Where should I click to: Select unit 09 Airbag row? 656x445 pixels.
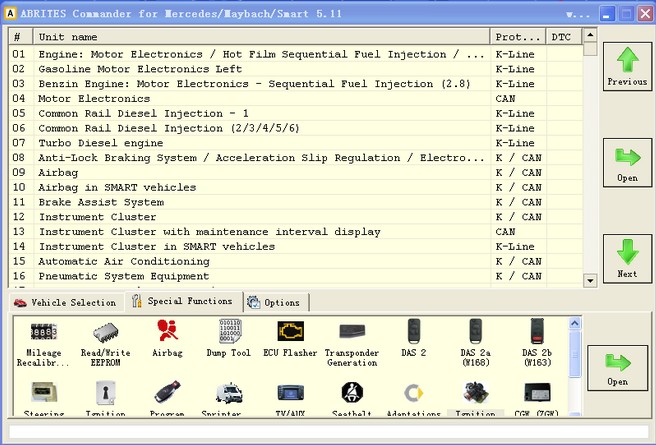pos(296,172)
